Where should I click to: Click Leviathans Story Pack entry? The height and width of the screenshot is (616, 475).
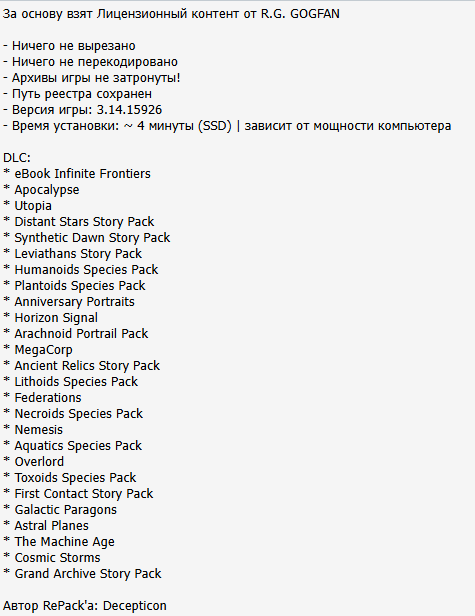[x=78, y=254]
